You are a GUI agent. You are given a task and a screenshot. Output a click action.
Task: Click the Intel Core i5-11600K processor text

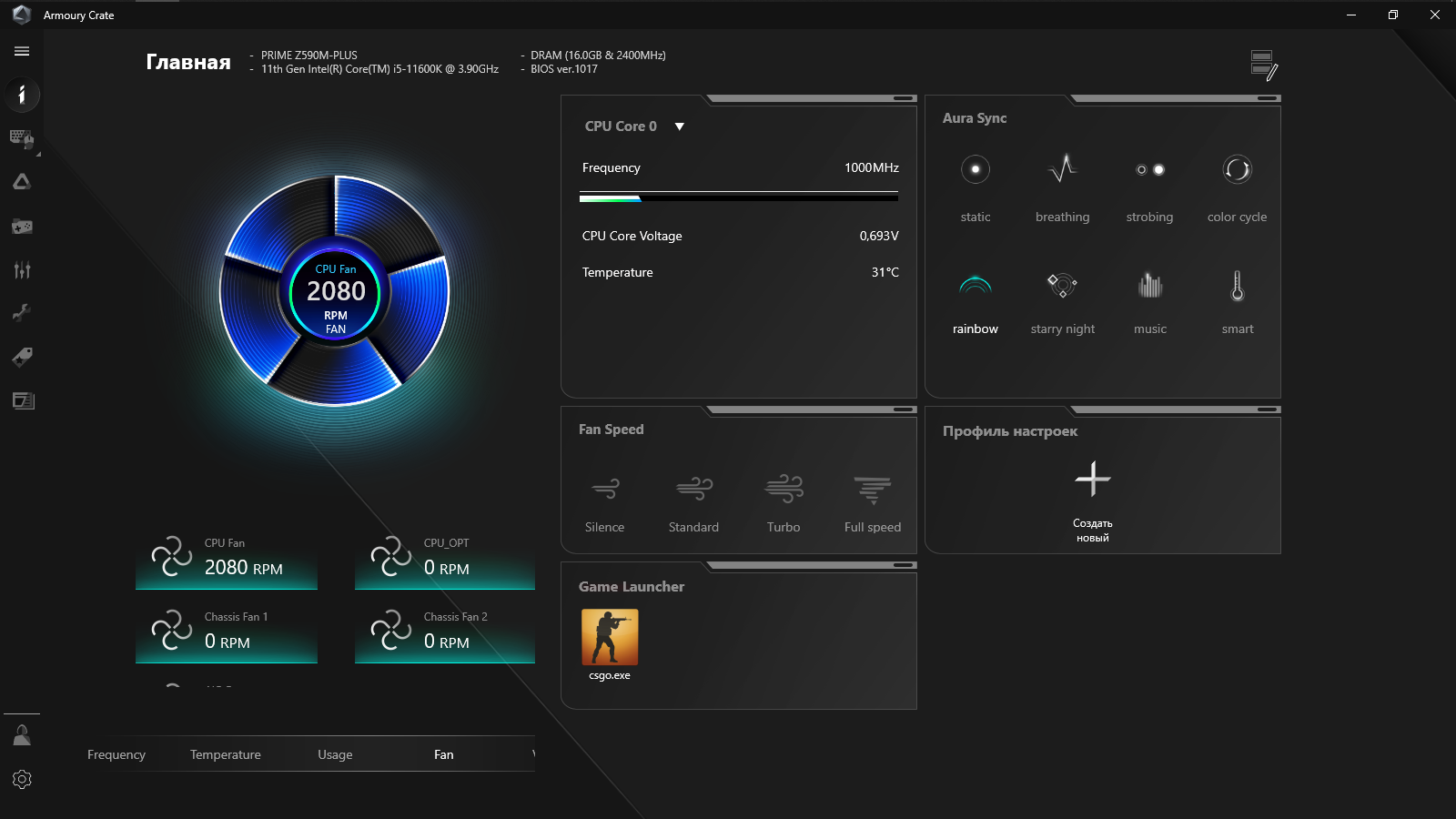[x=379, y=69]
